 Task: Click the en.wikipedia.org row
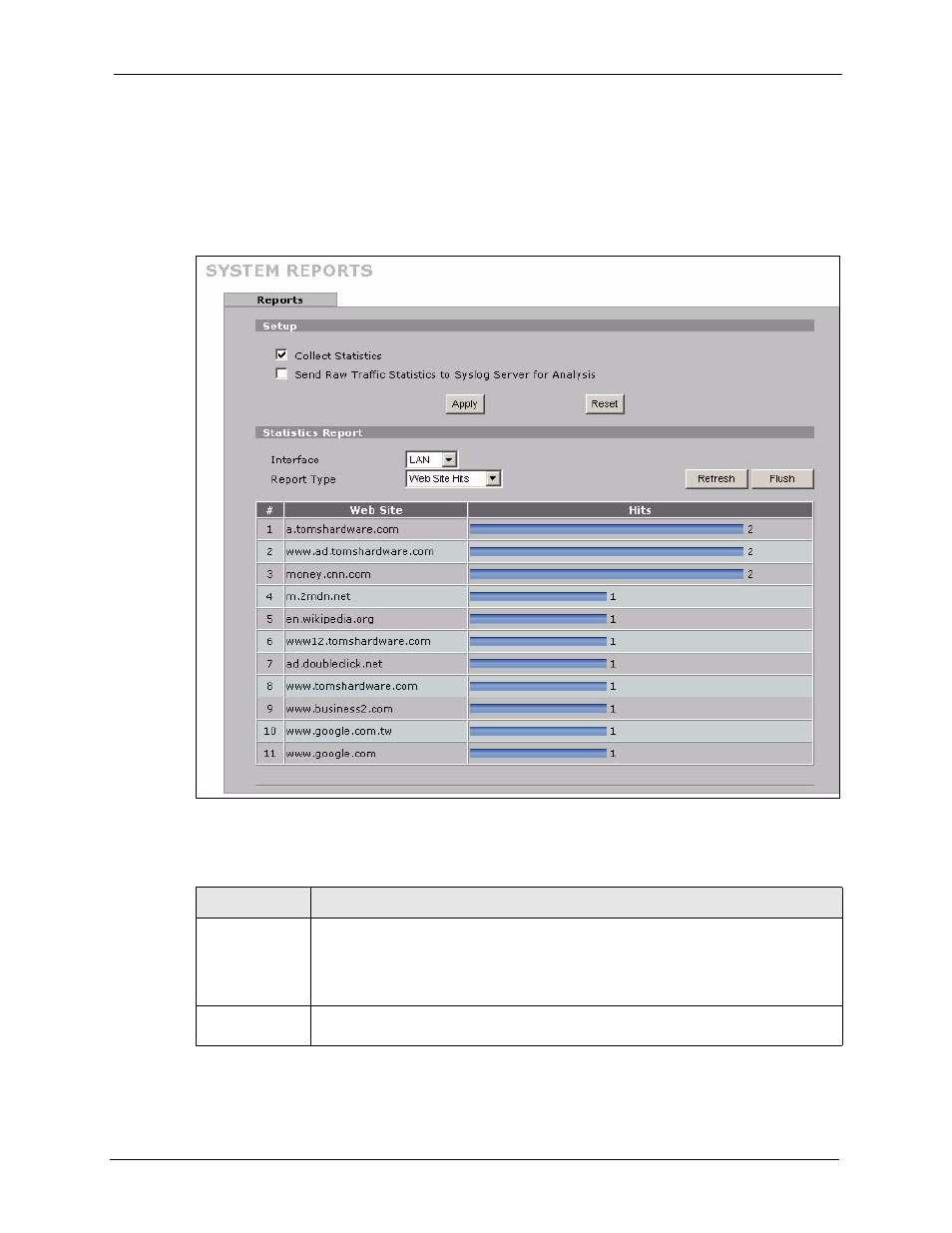pos(330,620)
